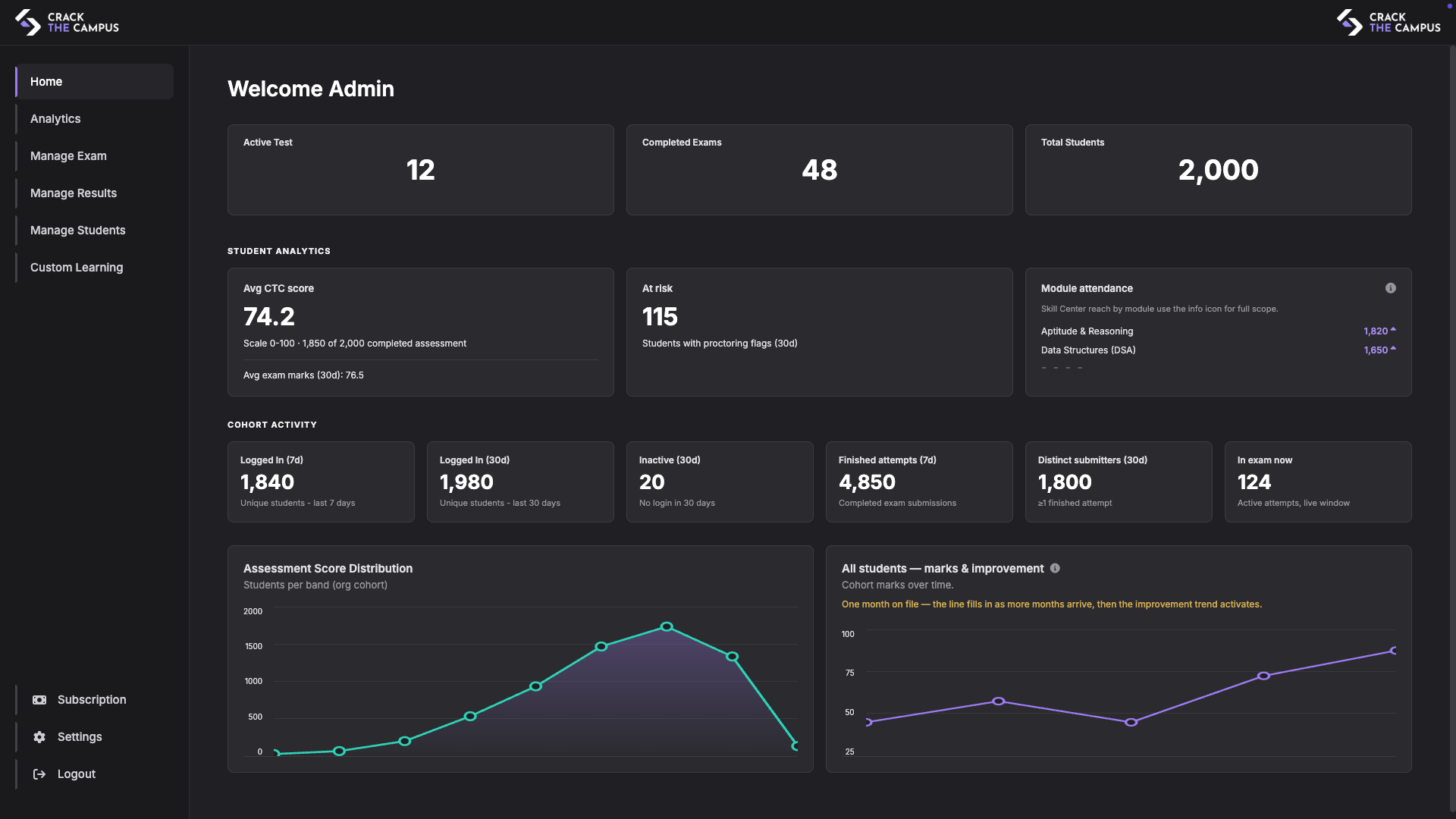1456x819 pixels.
Task: Click the peak data point on score distribution
Action: coord(667,627)
